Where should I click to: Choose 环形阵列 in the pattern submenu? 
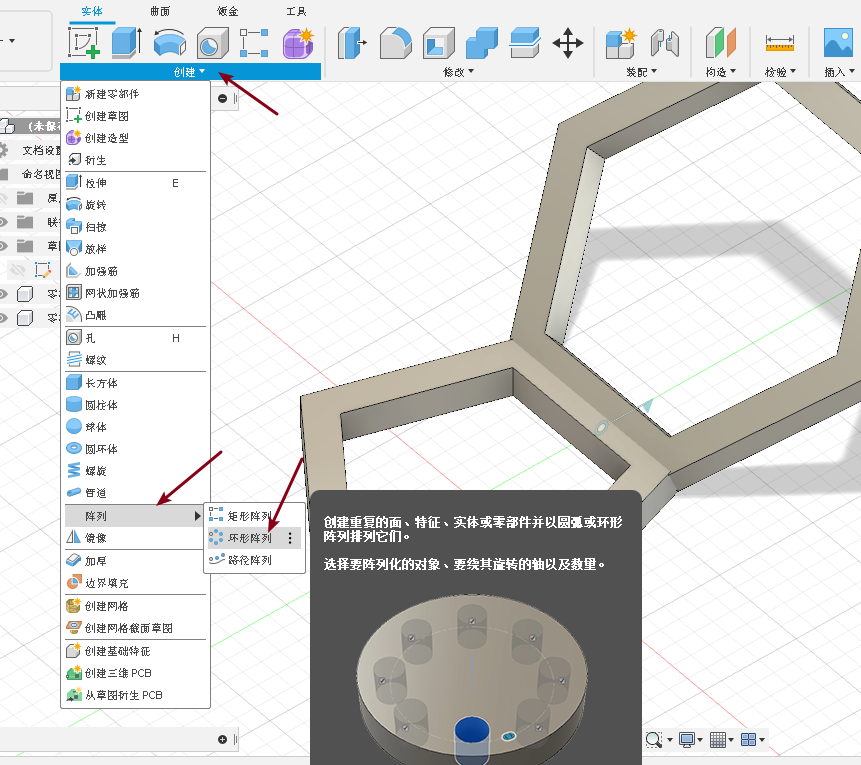pyautogui.click(x=254, y=538)
